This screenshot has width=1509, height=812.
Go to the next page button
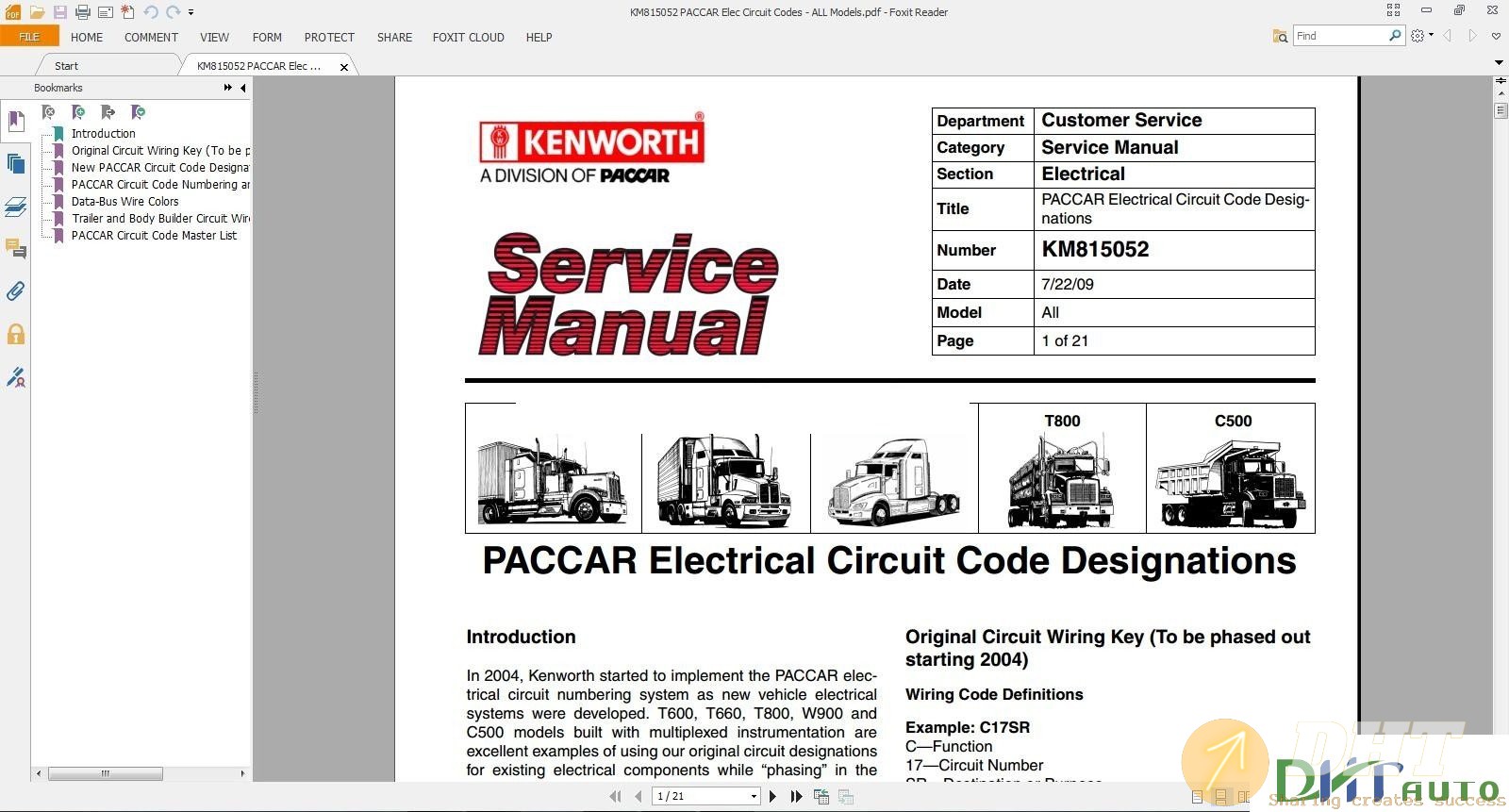click(773, 797)
